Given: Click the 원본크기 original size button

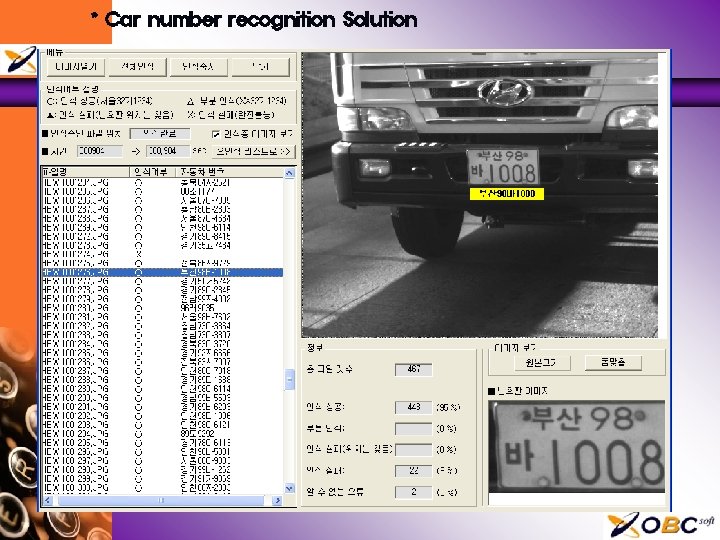Looking at the screenshot, I should [x=541, y=363].
